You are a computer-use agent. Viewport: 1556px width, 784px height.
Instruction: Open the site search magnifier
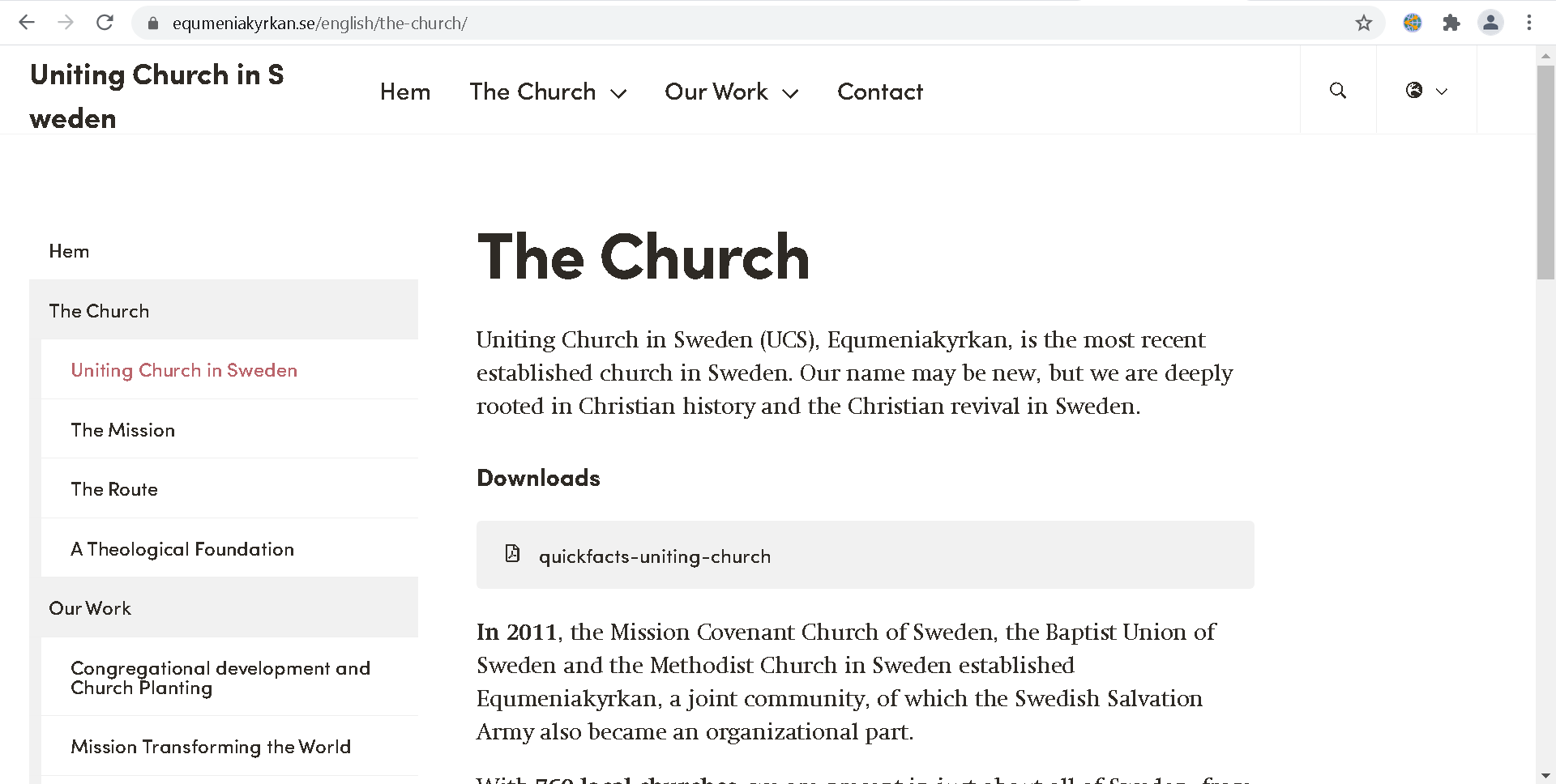[1337, 91]
